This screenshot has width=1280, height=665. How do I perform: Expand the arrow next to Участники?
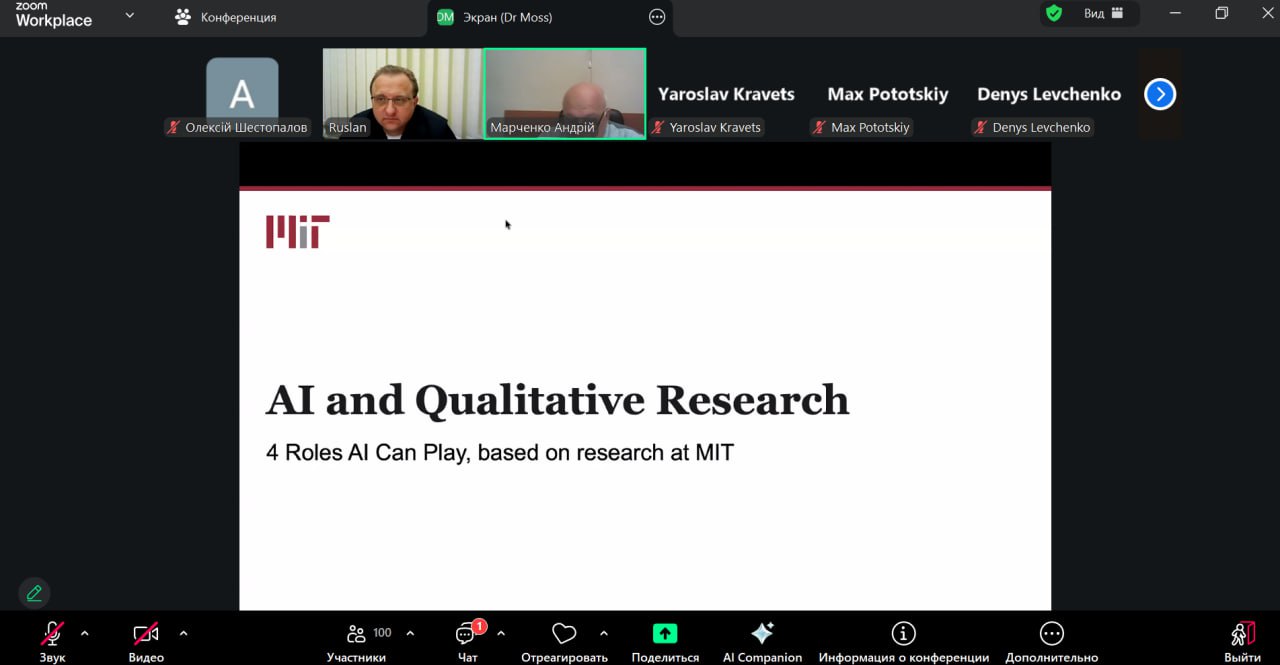(x=410, y=633)
